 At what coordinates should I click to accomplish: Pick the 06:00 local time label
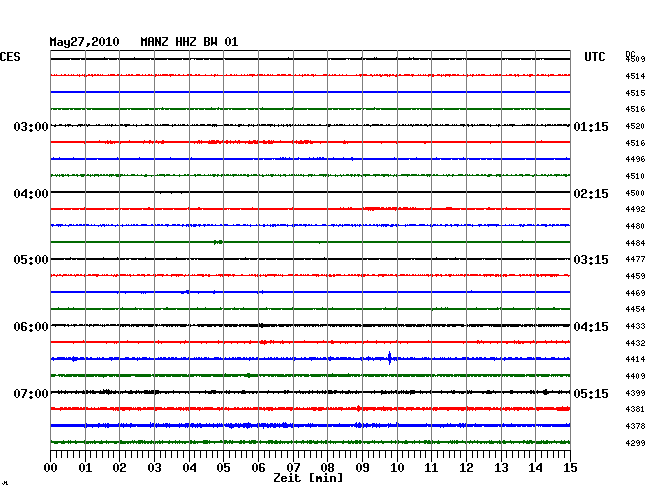[x=30, y=327]
